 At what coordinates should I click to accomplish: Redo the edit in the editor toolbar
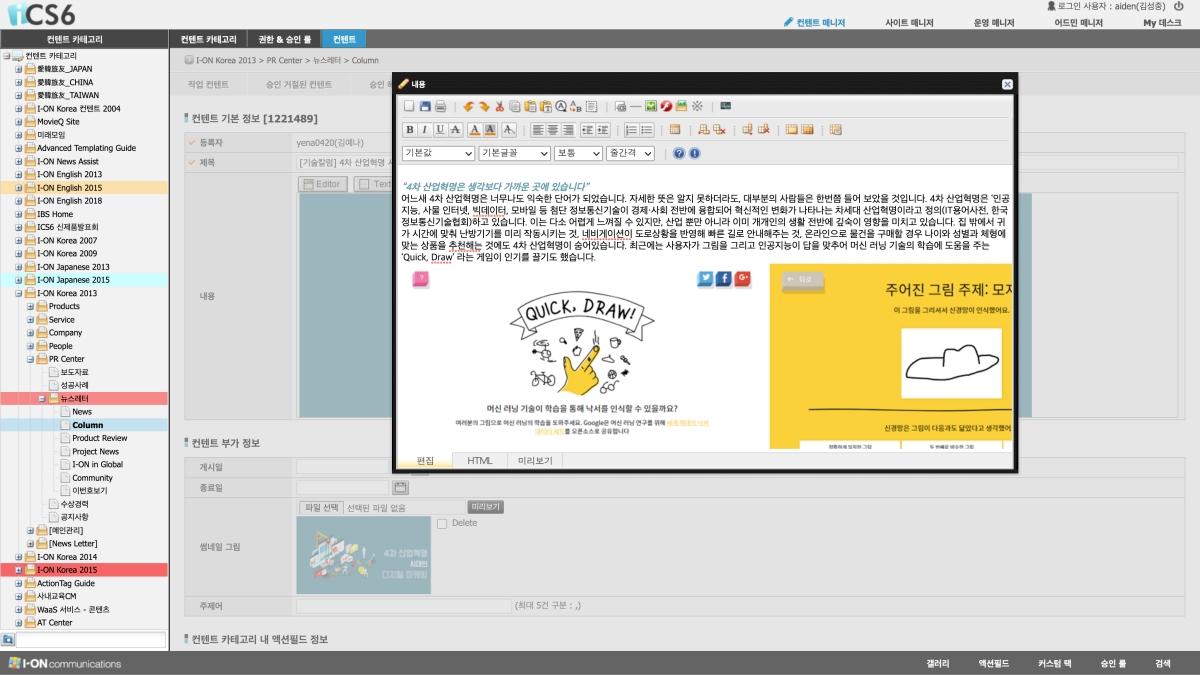coord(484,106)
